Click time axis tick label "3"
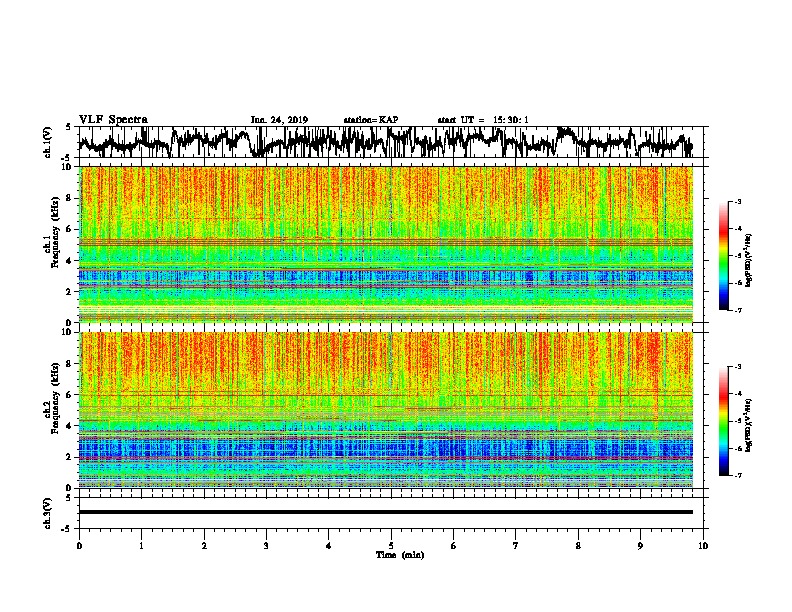The image size is (792, 612). [x=266, y=546]
